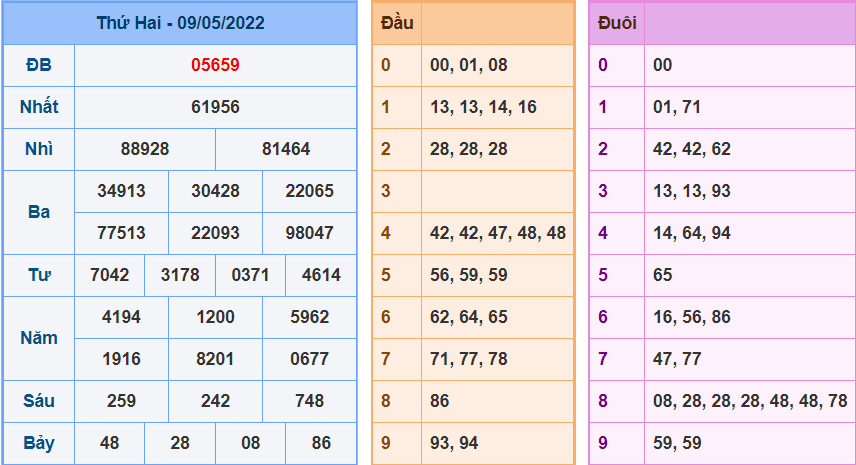Click the ĐB row label
This screenshot has height=465, width=856.
point(39,65)
